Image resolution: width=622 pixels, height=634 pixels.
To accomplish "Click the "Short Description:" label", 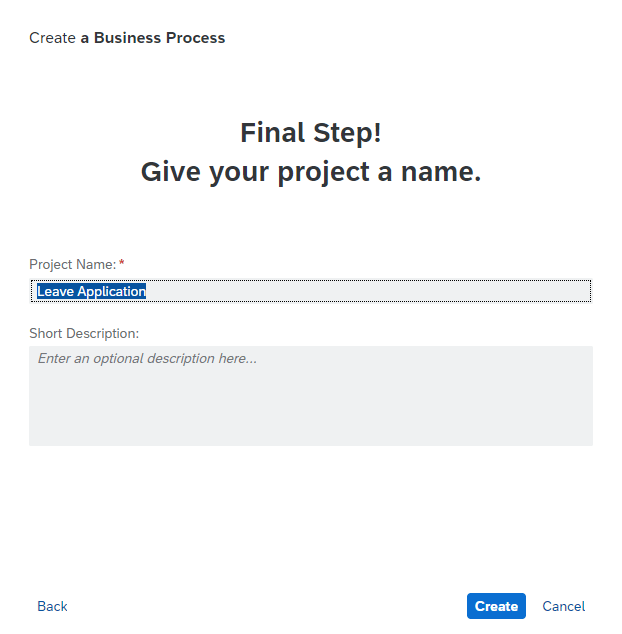I will pos(84,333).
